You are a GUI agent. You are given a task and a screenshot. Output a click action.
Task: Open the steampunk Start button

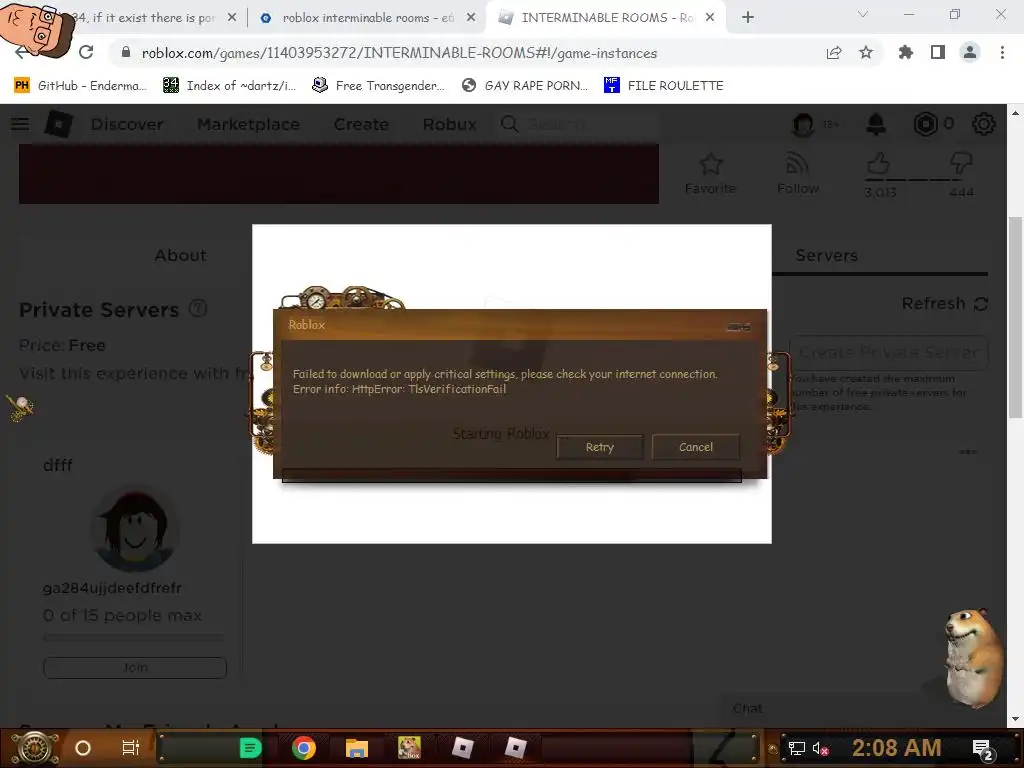pos(35,748)
